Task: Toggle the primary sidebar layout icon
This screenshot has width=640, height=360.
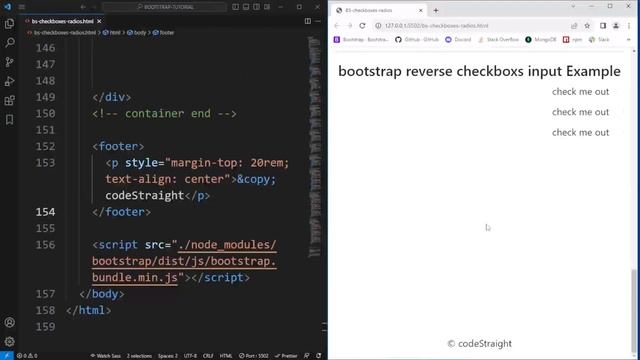Action: tap(236, 7)
